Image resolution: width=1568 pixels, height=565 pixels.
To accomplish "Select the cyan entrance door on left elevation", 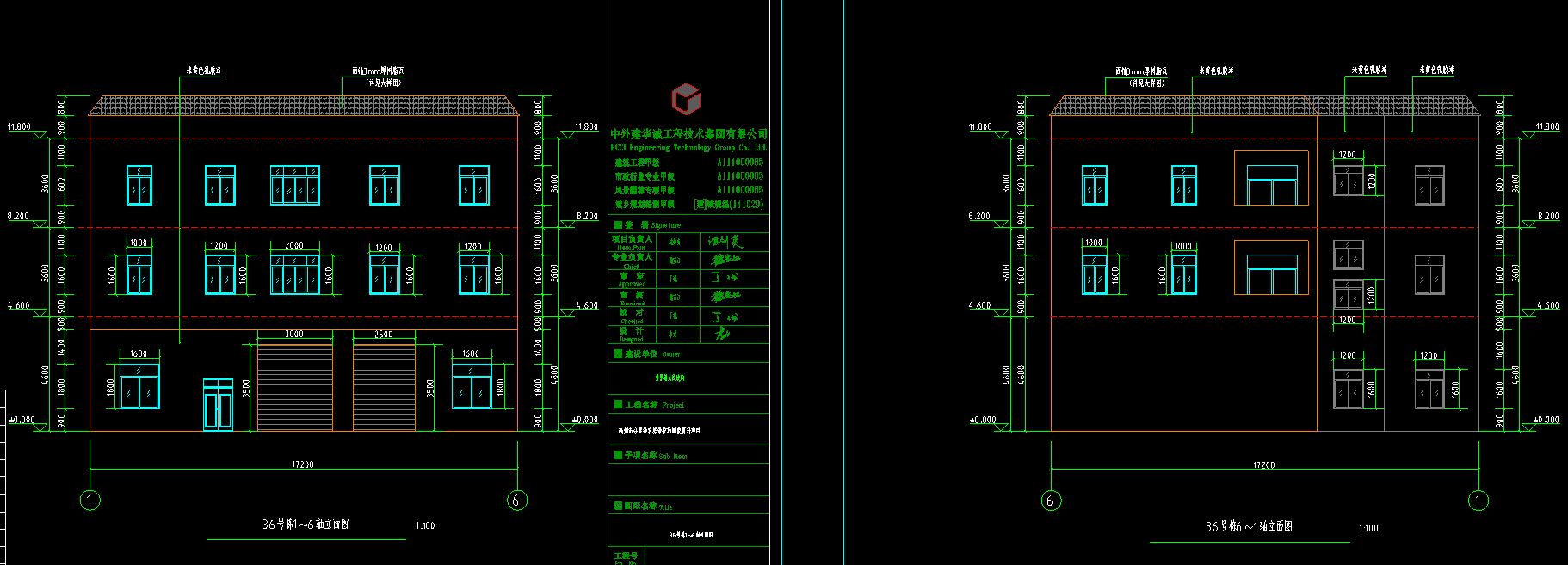I will [218, 404].
